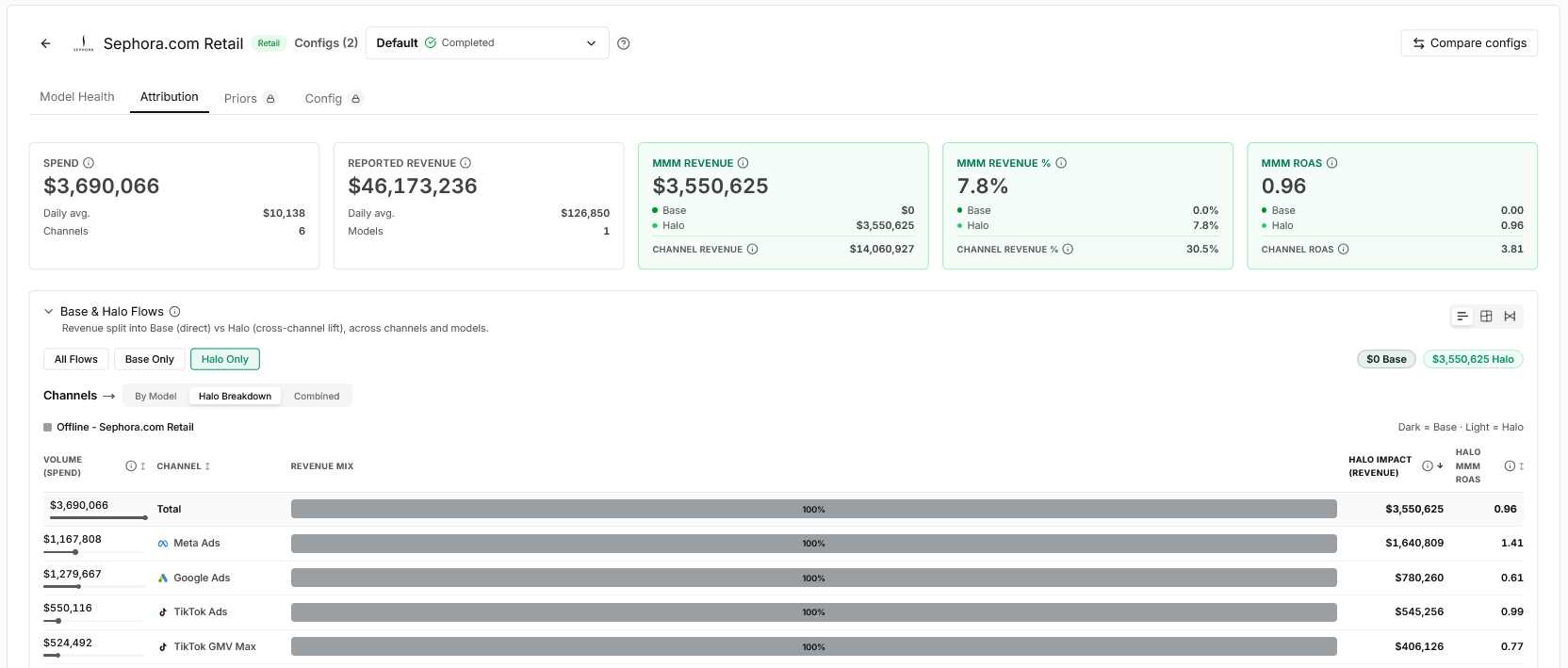This screenshot has width=1568, height=668.
Task: Open info icon next to REPORTED REVENUE
Action: pos(465,163)
